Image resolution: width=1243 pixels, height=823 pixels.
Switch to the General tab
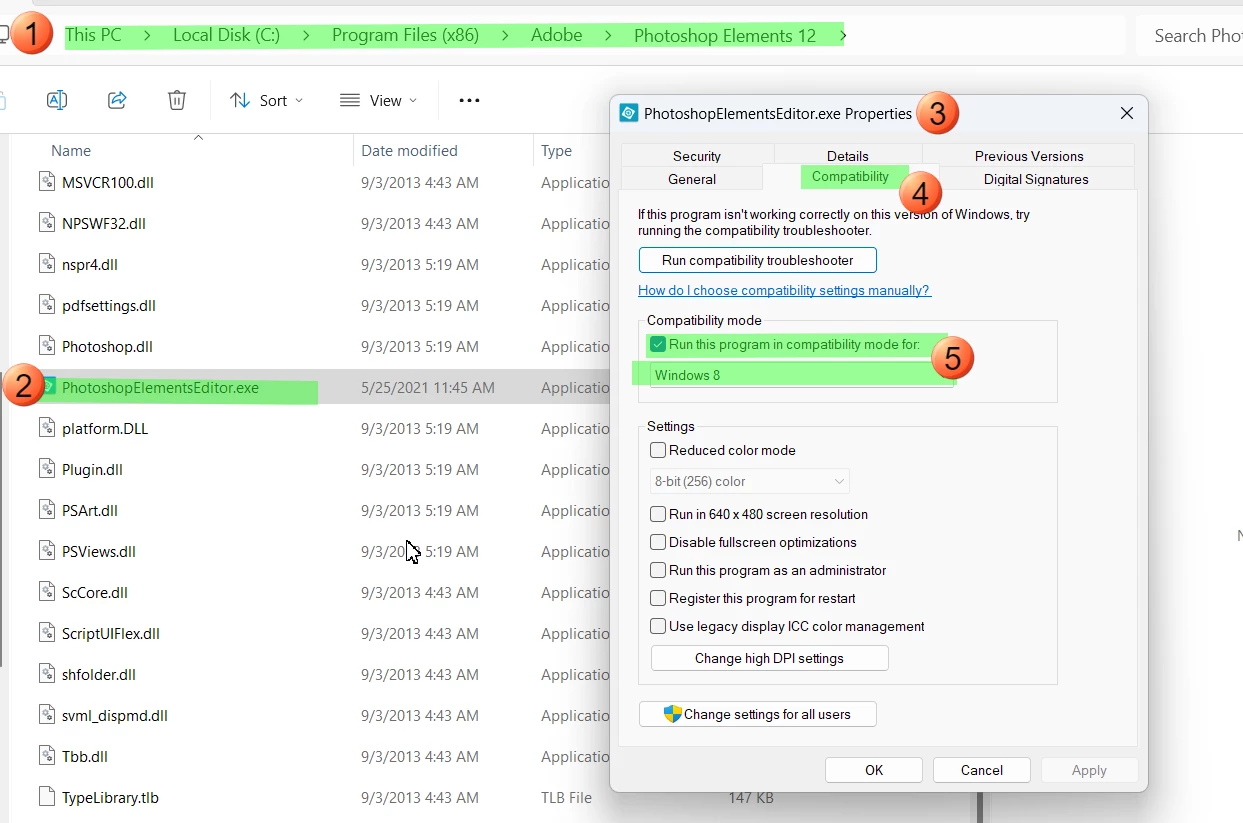pyautogui.click(x=692, y=179)
